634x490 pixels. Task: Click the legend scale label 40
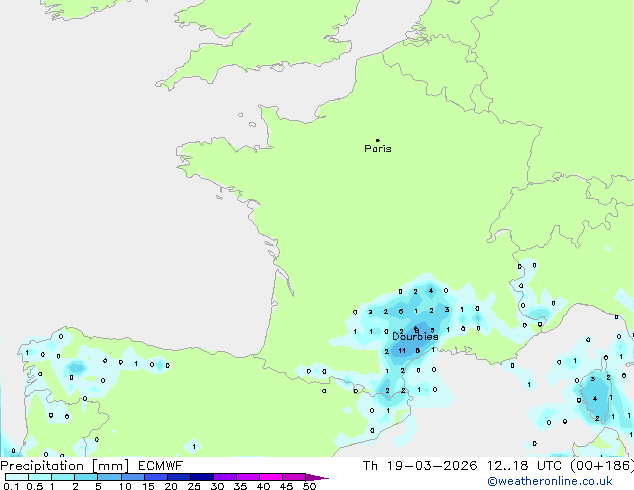(263, 486)
